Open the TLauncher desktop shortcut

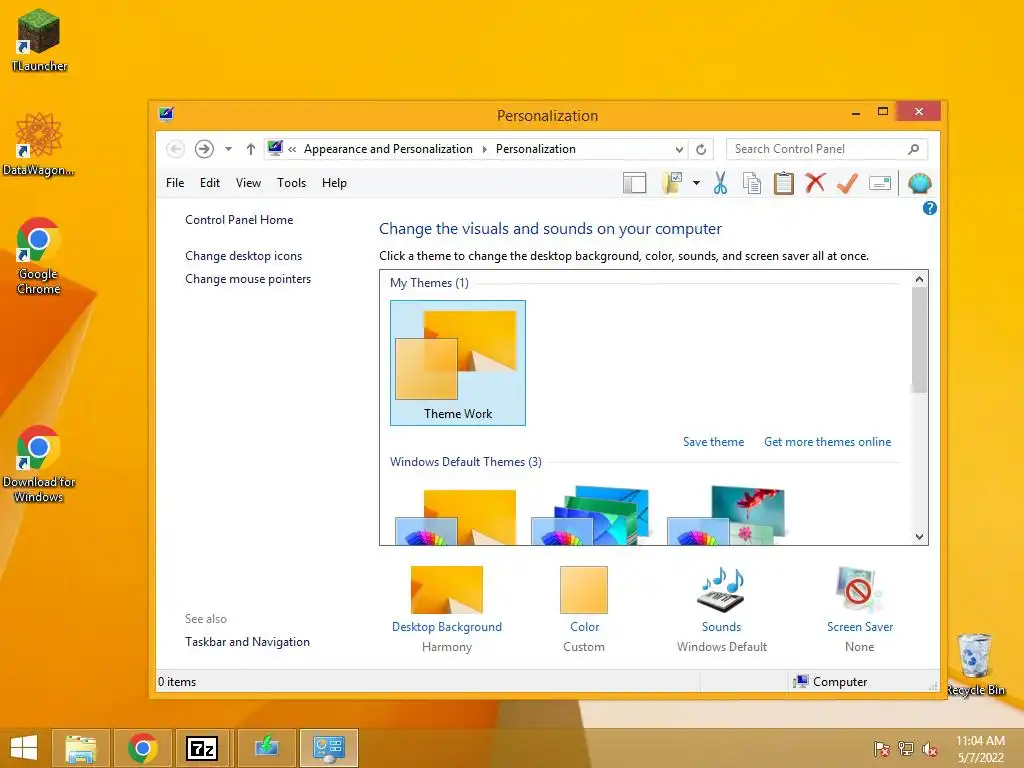pyautogui.click(x=39, y=40)
